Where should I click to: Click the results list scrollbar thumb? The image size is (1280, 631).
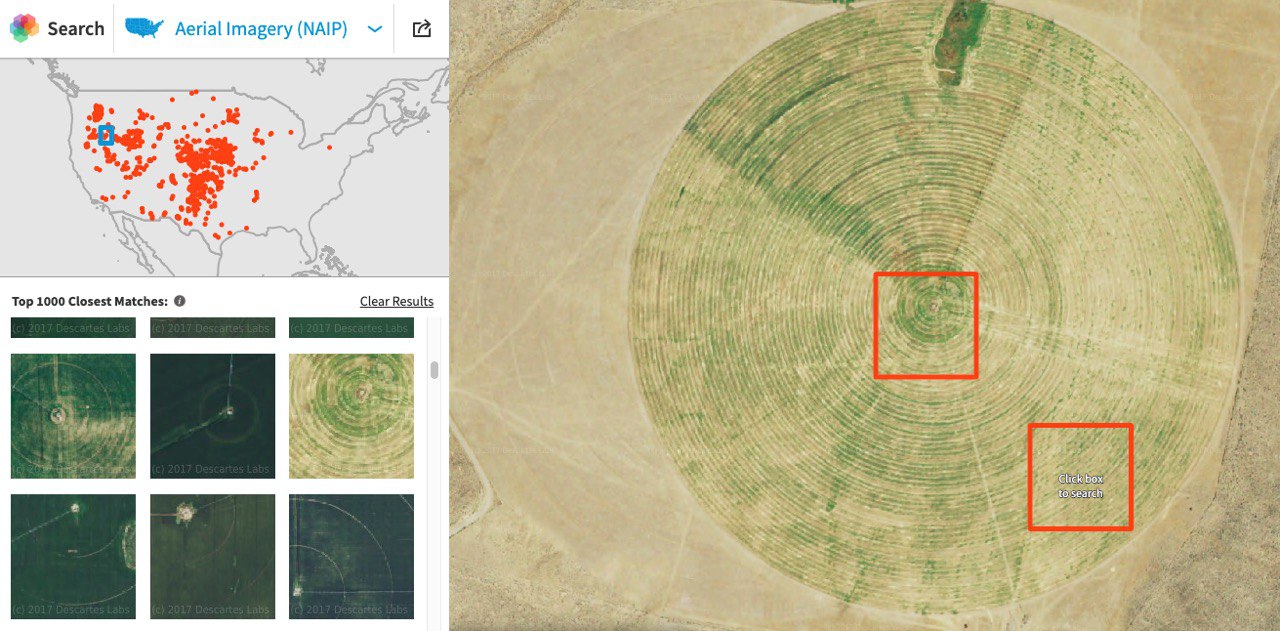pyautogui.click(x=434, y=370)
